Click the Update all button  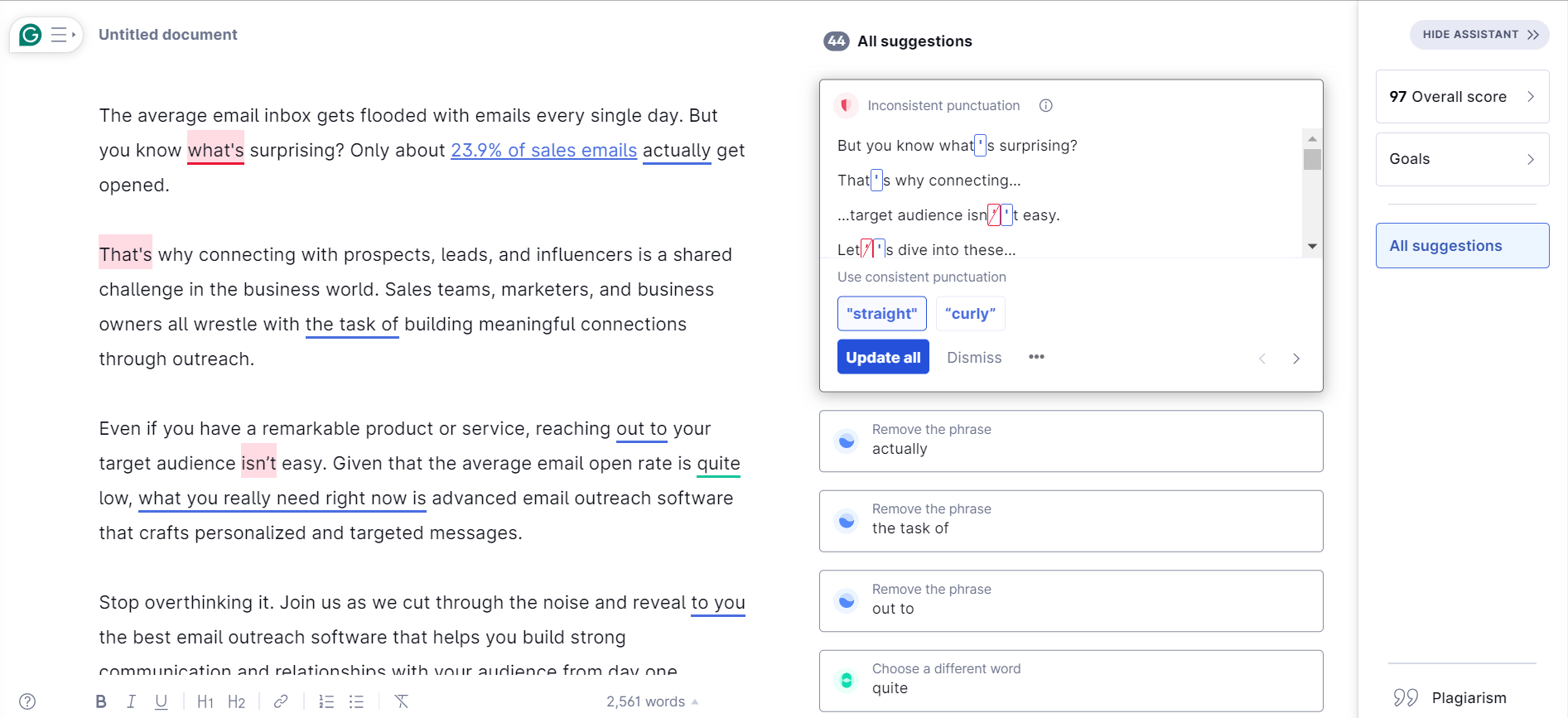(x=883, y=357)
